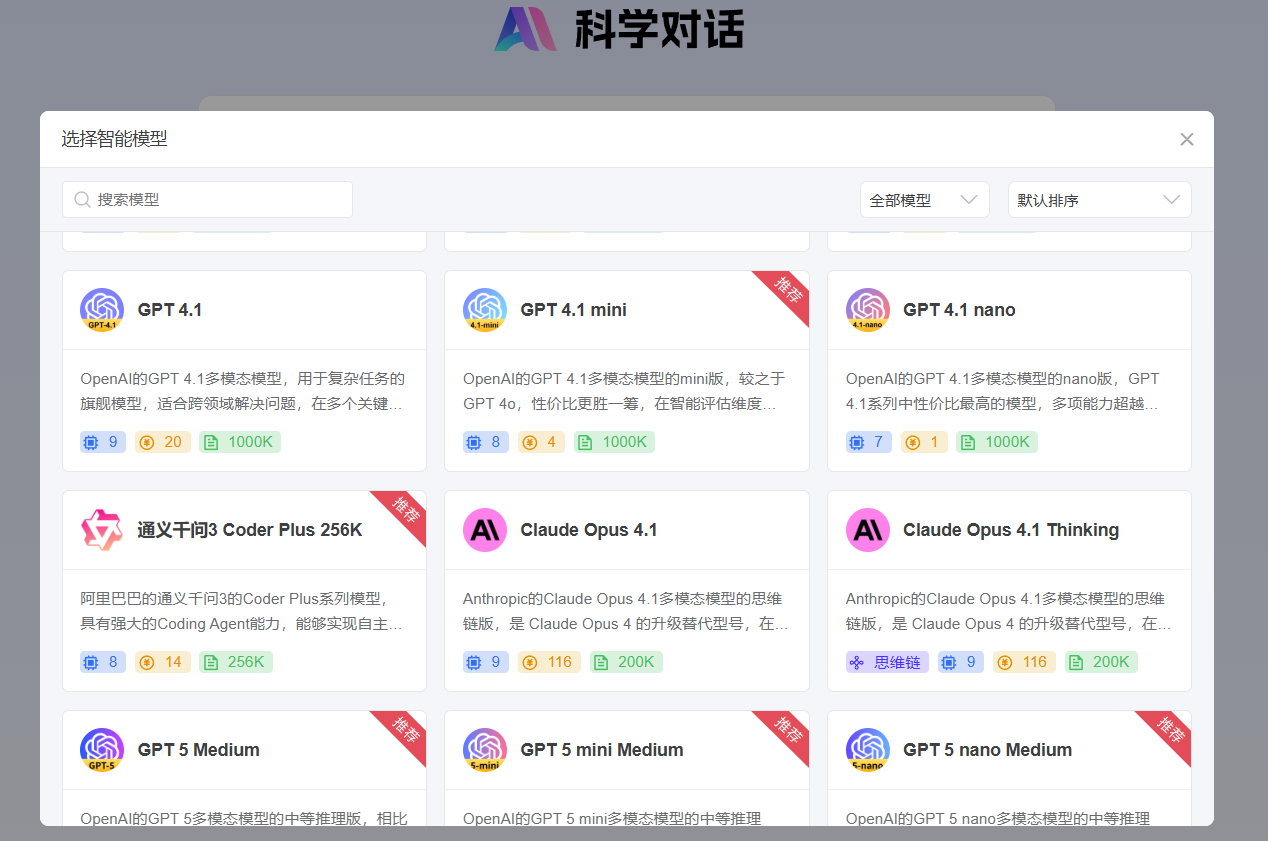Click the 通义千问3 Coder Plus logo icon
Screen dimensions: 1268x841
coord(102,530)
